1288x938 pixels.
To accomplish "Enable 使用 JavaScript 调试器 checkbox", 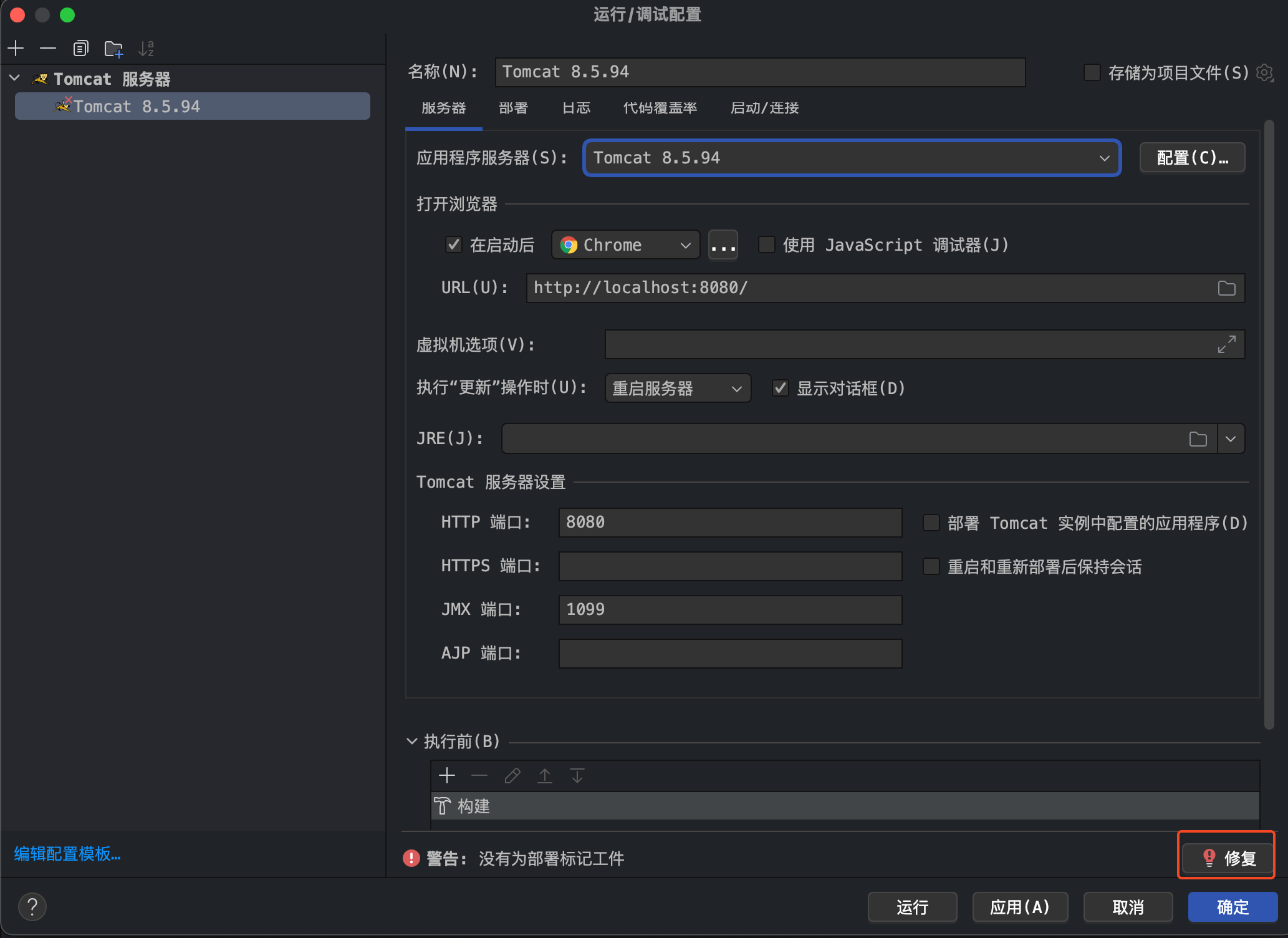I will coord(766,244).
